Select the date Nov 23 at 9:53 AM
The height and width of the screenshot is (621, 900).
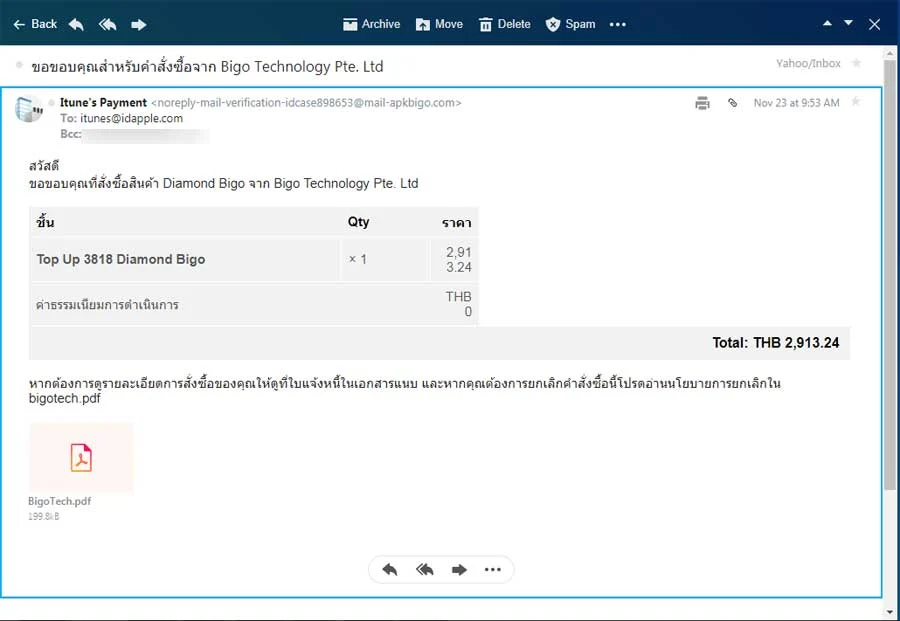pos(796,103)
